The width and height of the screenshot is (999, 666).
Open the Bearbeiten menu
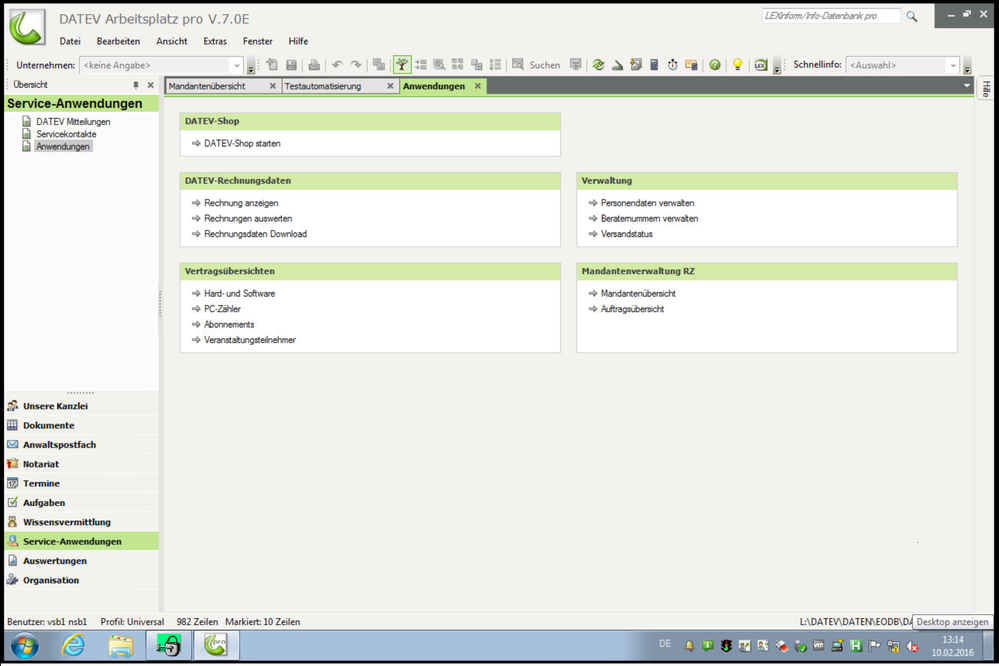coord(119,41)
